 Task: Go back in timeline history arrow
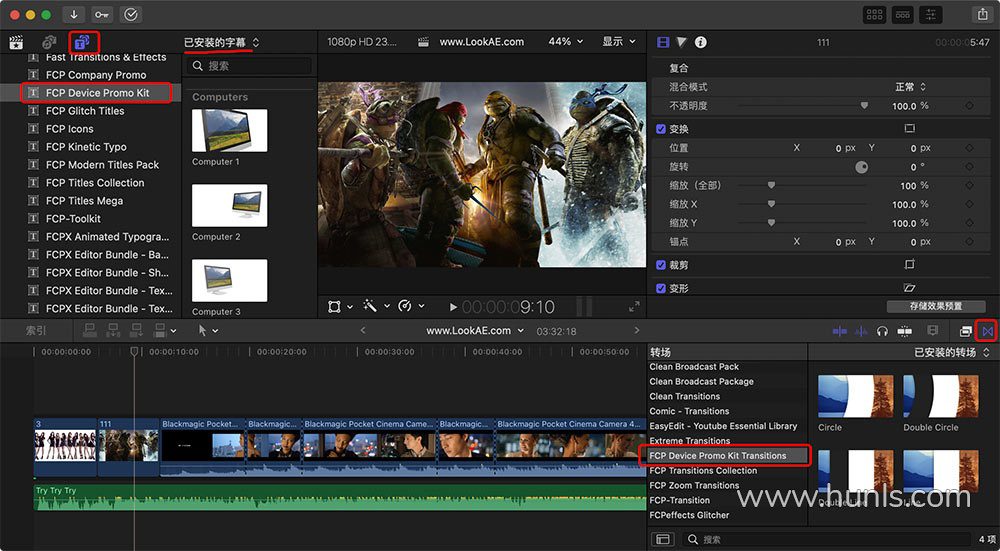363,330
